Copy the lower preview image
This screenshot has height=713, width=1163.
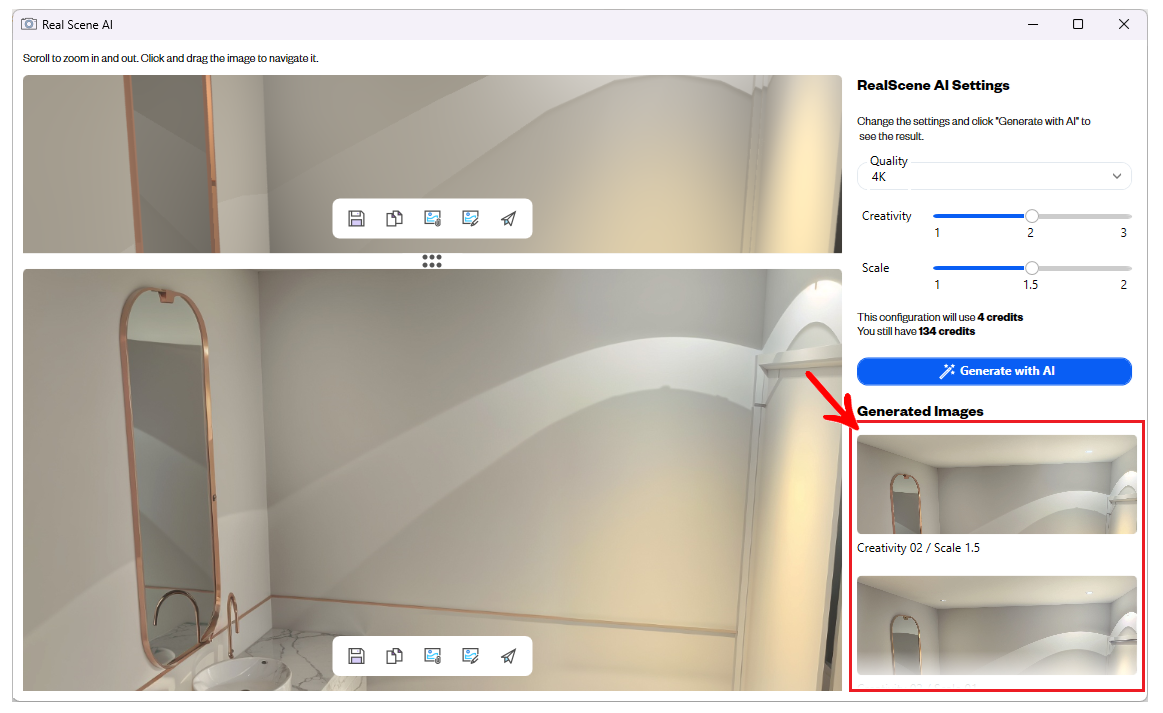pos(395,656)
